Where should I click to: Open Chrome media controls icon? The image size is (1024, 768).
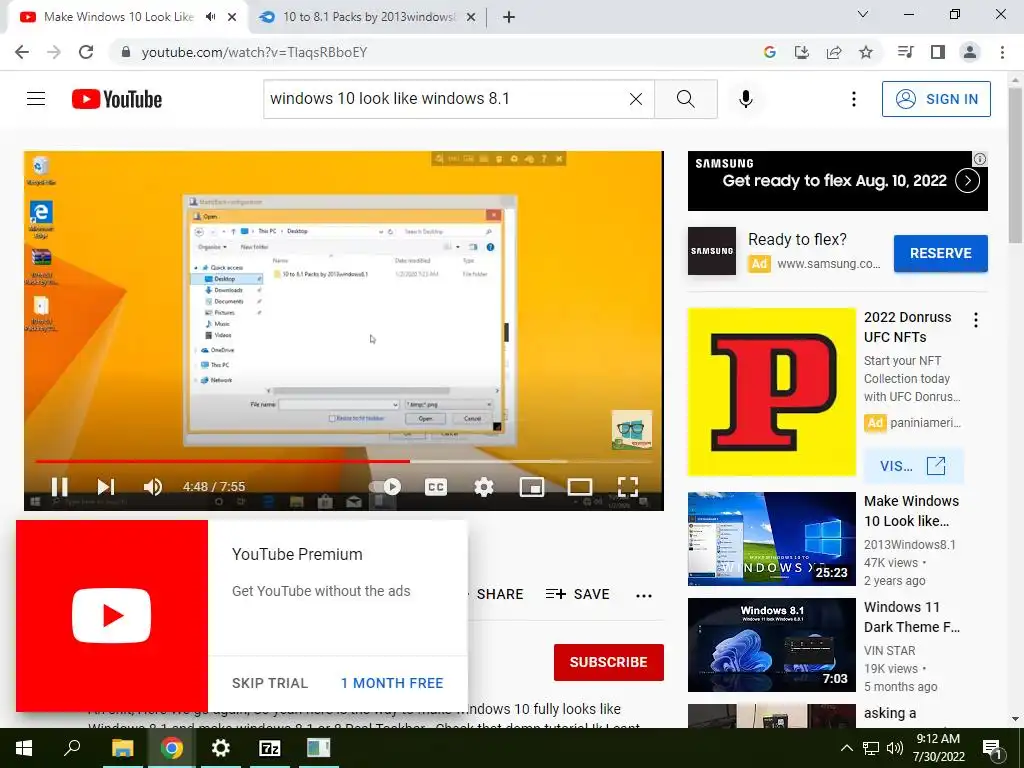[905, 52]
